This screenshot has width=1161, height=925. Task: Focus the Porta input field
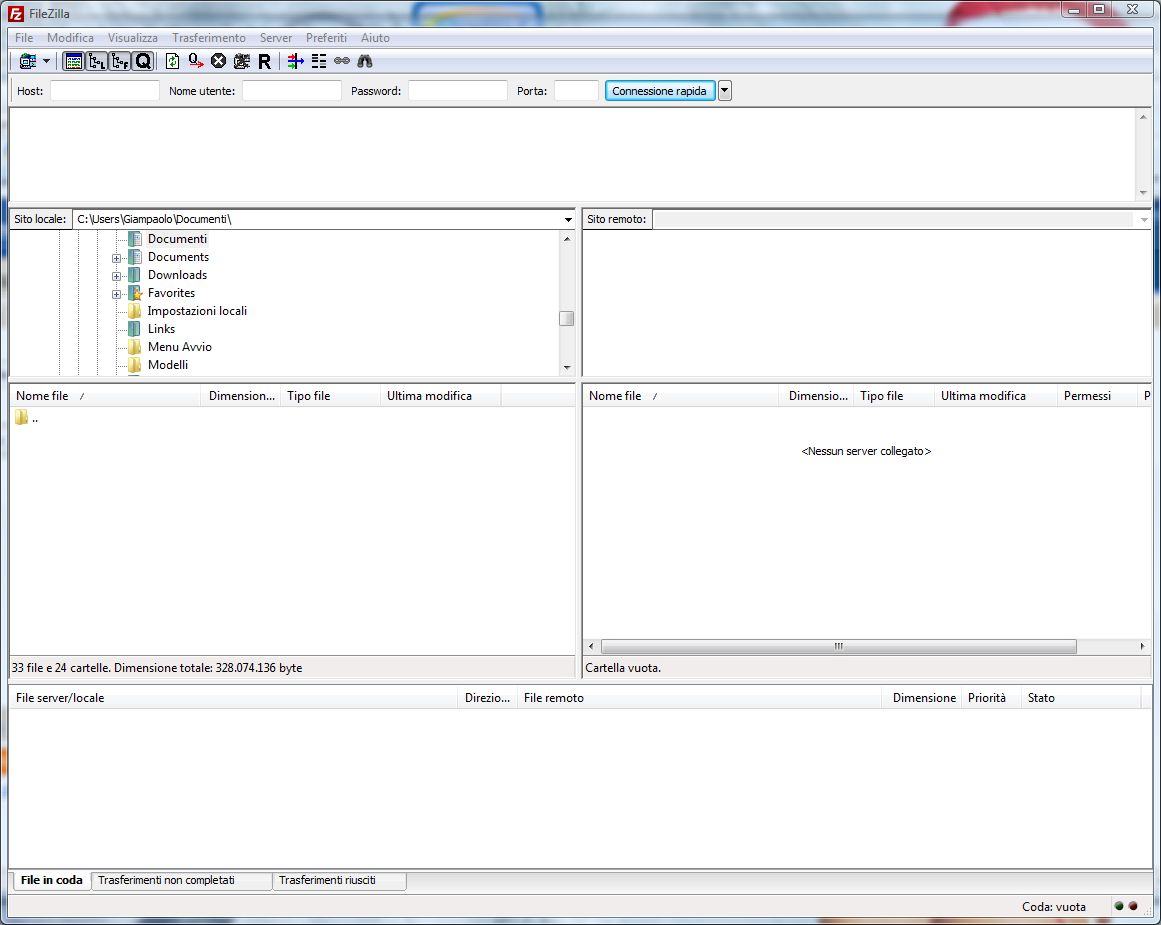(576, 91)
